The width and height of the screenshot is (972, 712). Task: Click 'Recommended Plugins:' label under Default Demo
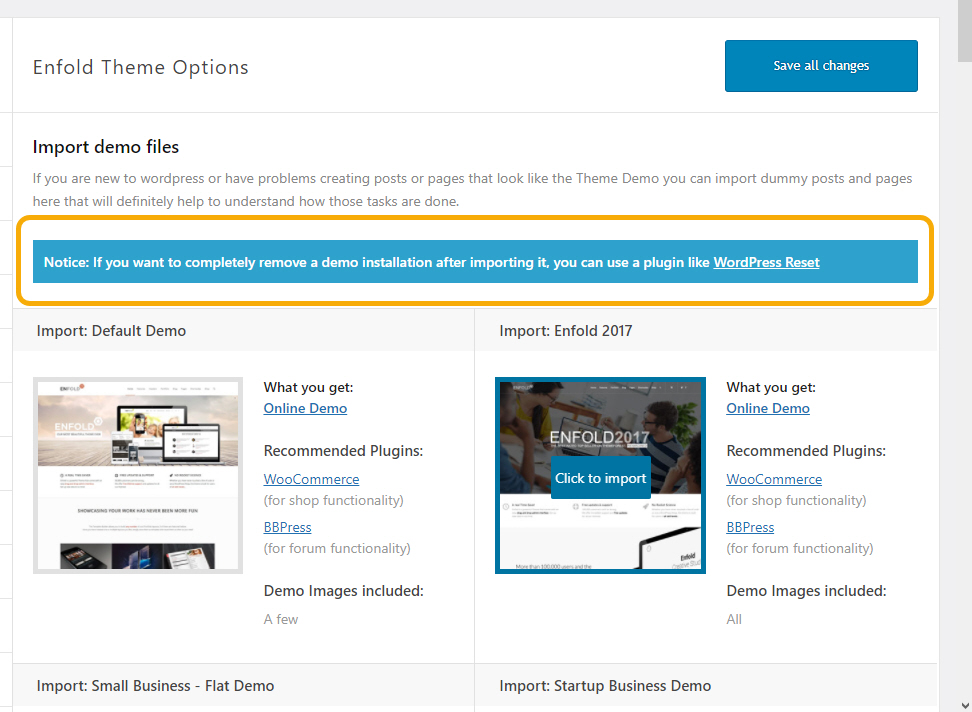343,450
